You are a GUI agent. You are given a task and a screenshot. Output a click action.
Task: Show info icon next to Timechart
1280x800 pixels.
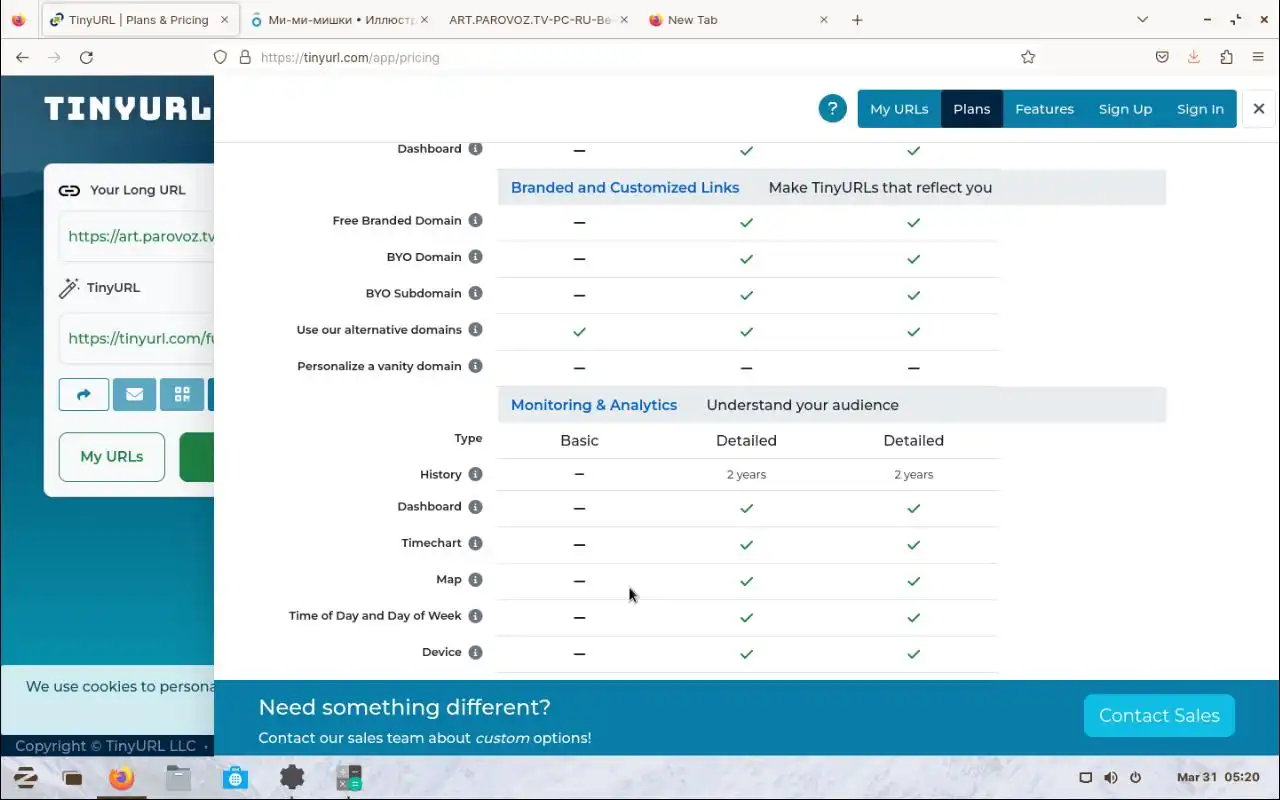point(476,544)
